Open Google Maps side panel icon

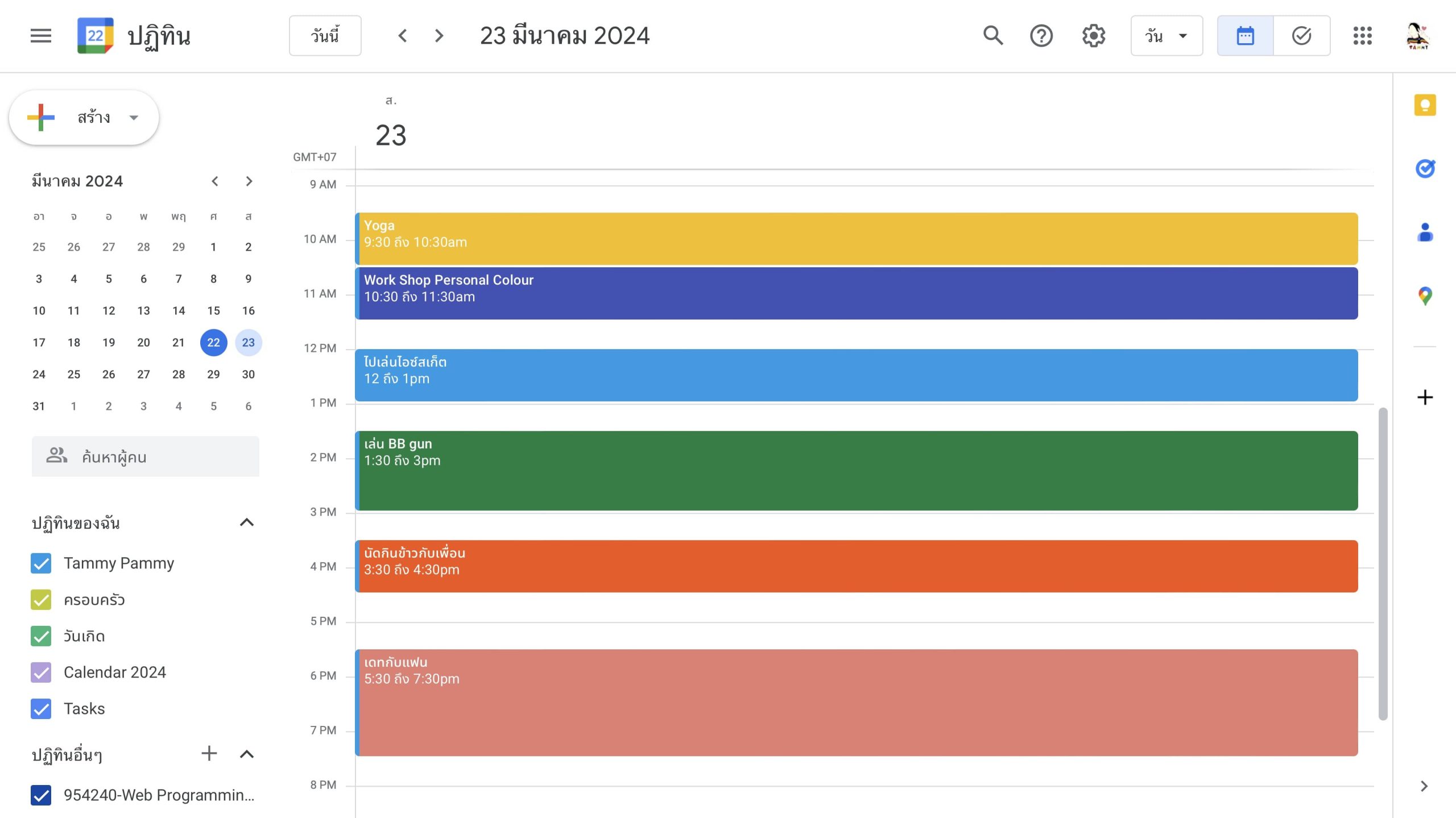(1425, 296)
